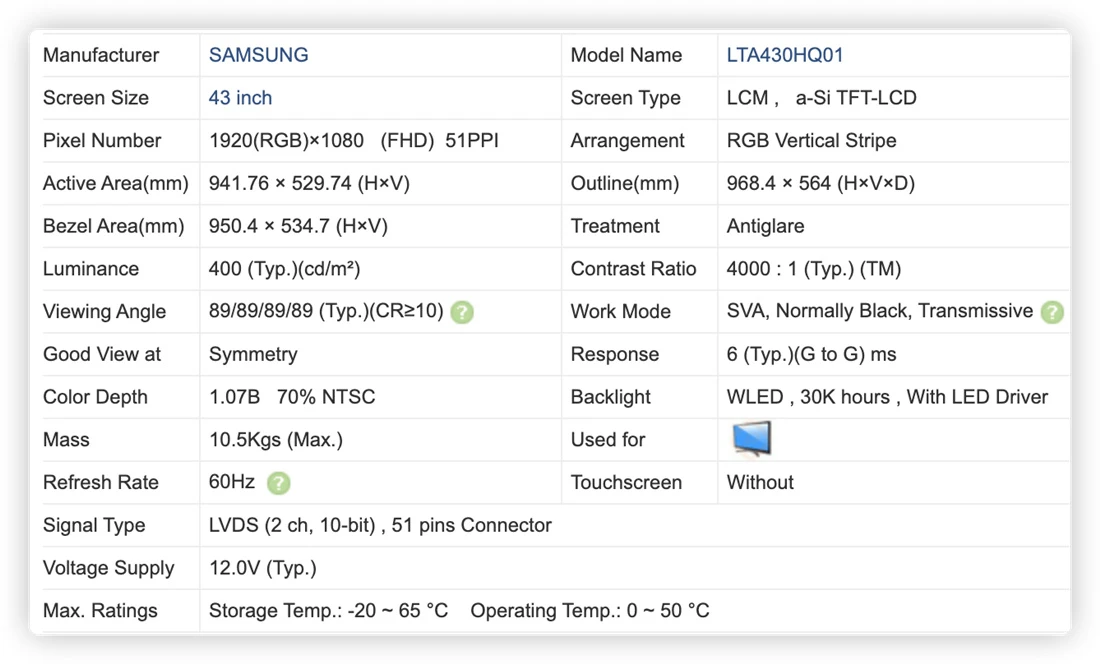
Task: Select the Arrangement label
Action: (628, 141)
